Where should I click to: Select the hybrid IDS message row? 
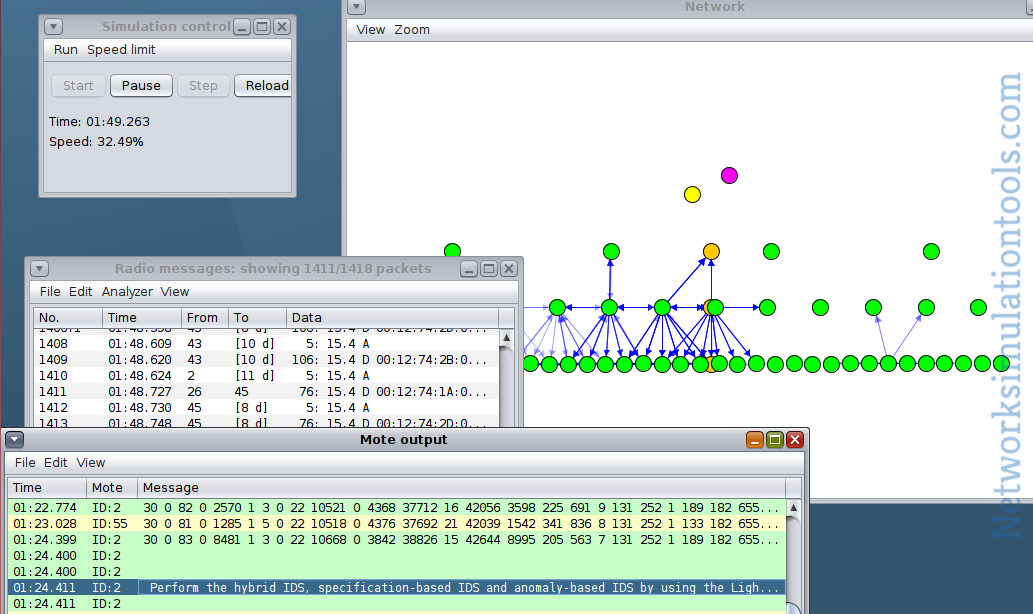click(397, 588)
